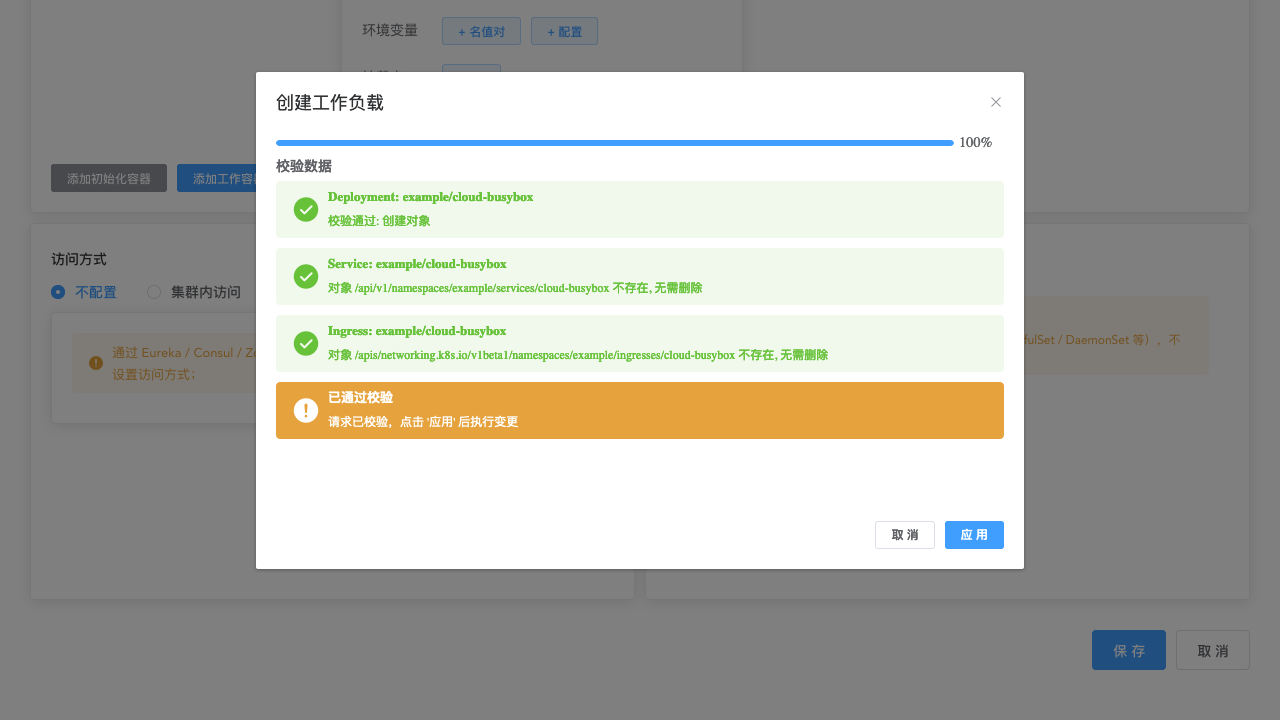
Task: Click the 应用 button to apply changes
Action: pyautogui.click(x=974, y=535)
